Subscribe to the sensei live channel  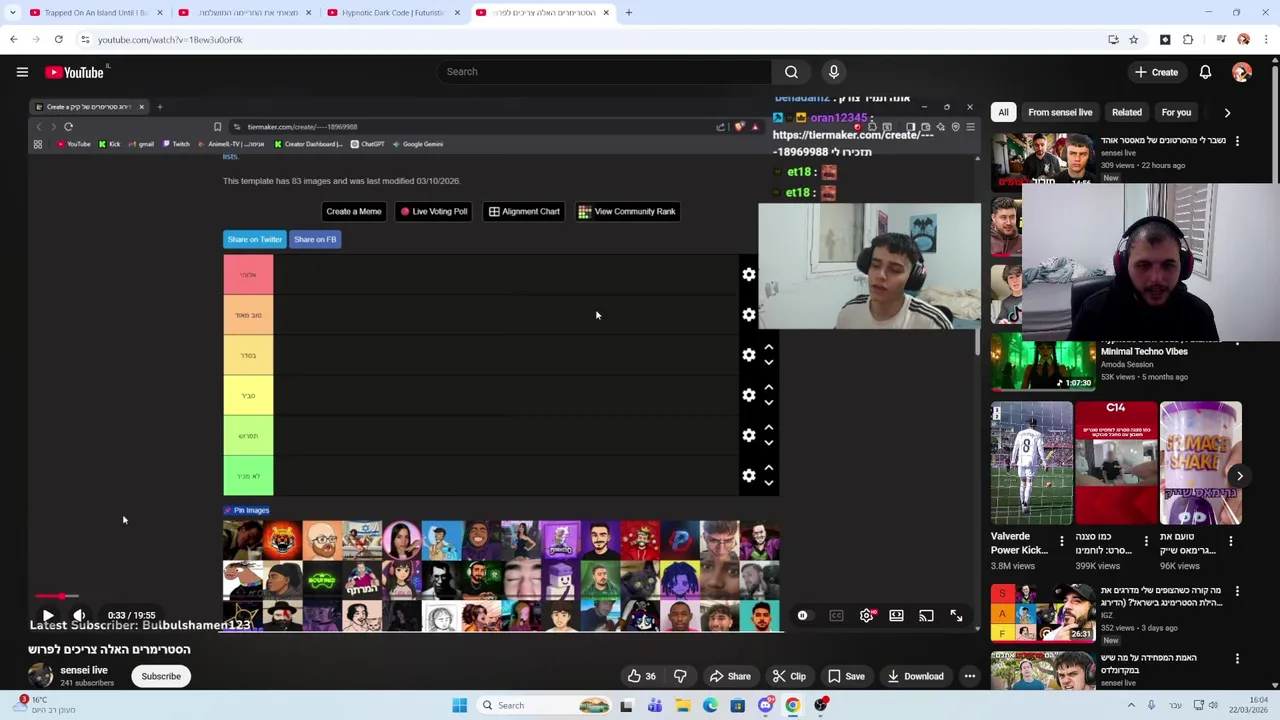(161, 676)
